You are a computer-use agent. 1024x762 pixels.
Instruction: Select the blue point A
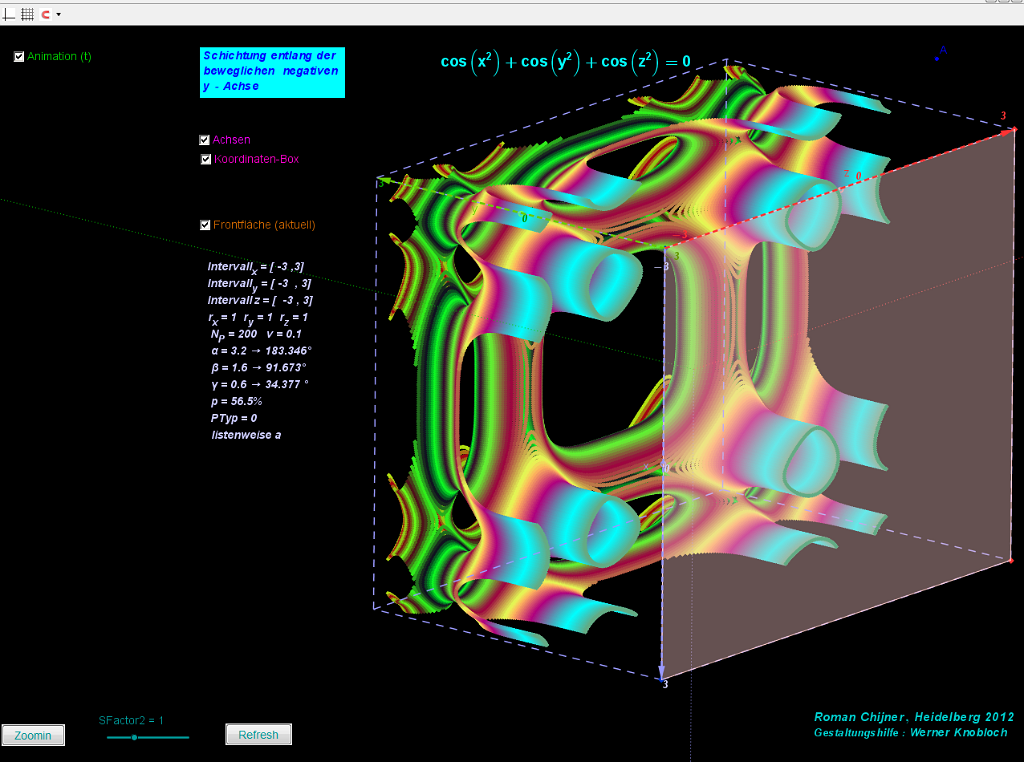[937, 58]
